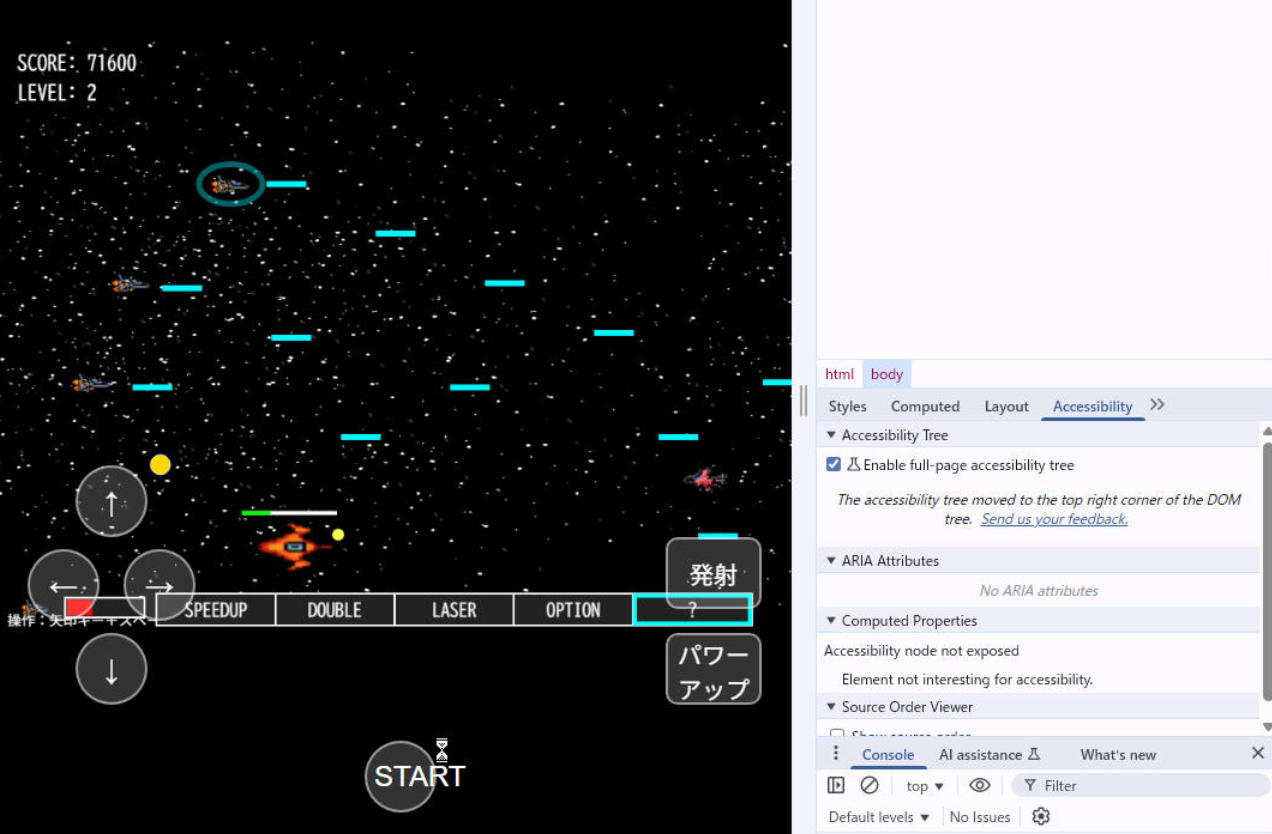Viewport: 1272px width, 834px height.
Task: Show the console sidebar
Action: pos(836,786)
